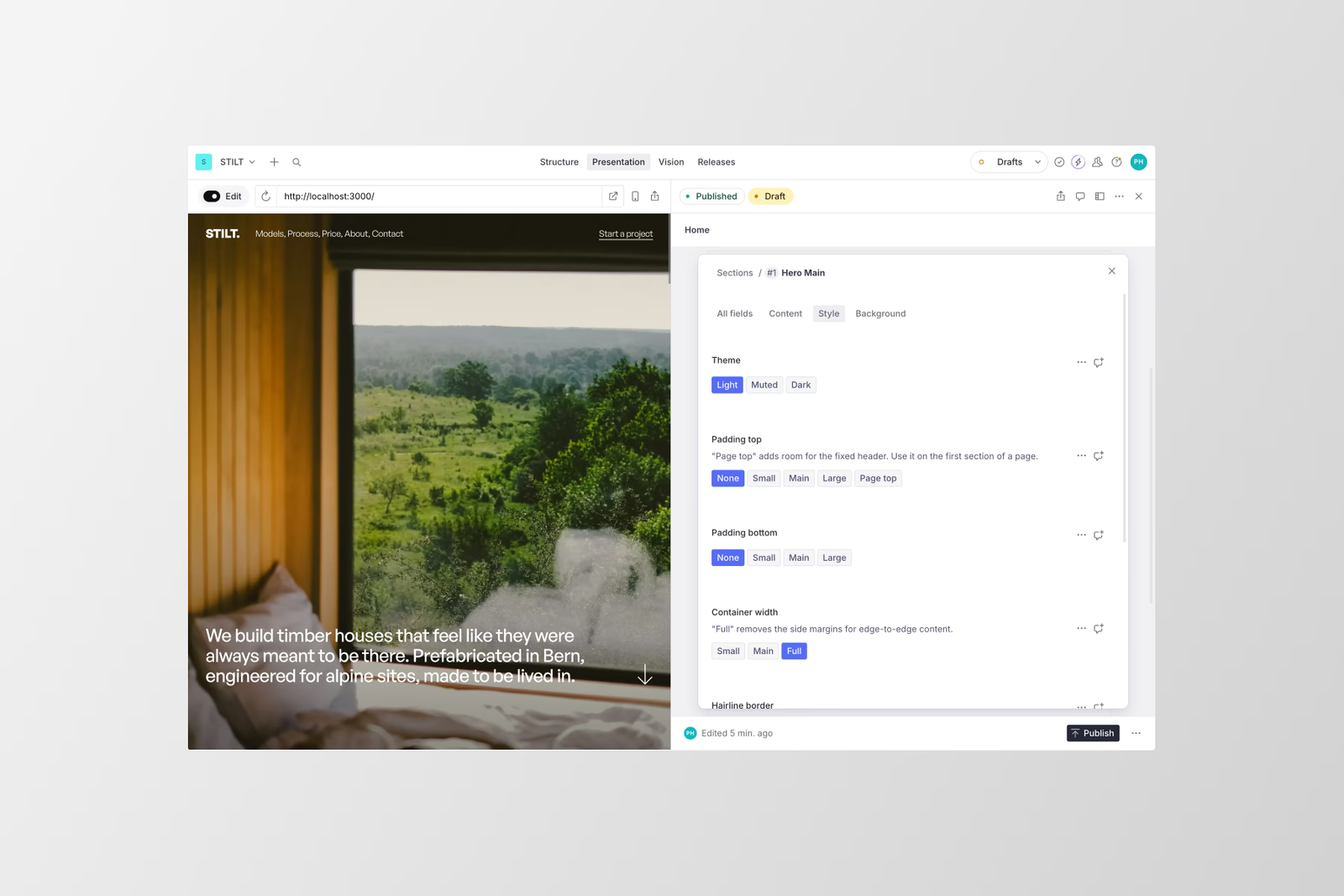Switch to the Structure tool
This screenshot has height=896, width=1344.
click(x=559, y=162)
